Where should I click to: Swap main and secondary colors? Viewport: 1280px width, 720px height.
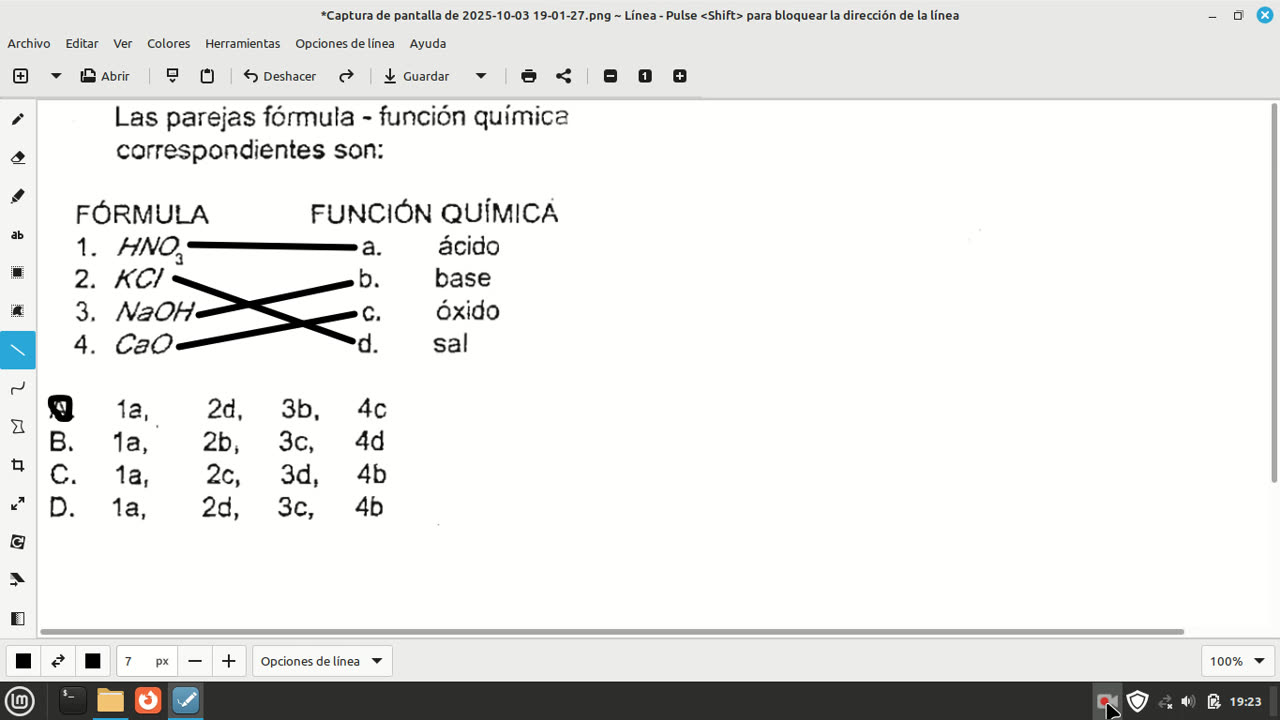point(58,661)
